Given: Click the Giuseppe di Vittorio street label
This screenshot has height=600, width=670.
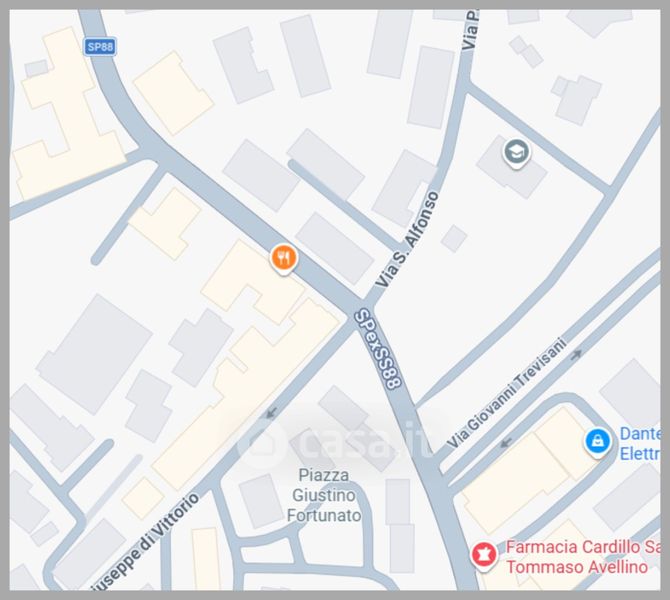Looking at the screenshot, I should point(144,543).
